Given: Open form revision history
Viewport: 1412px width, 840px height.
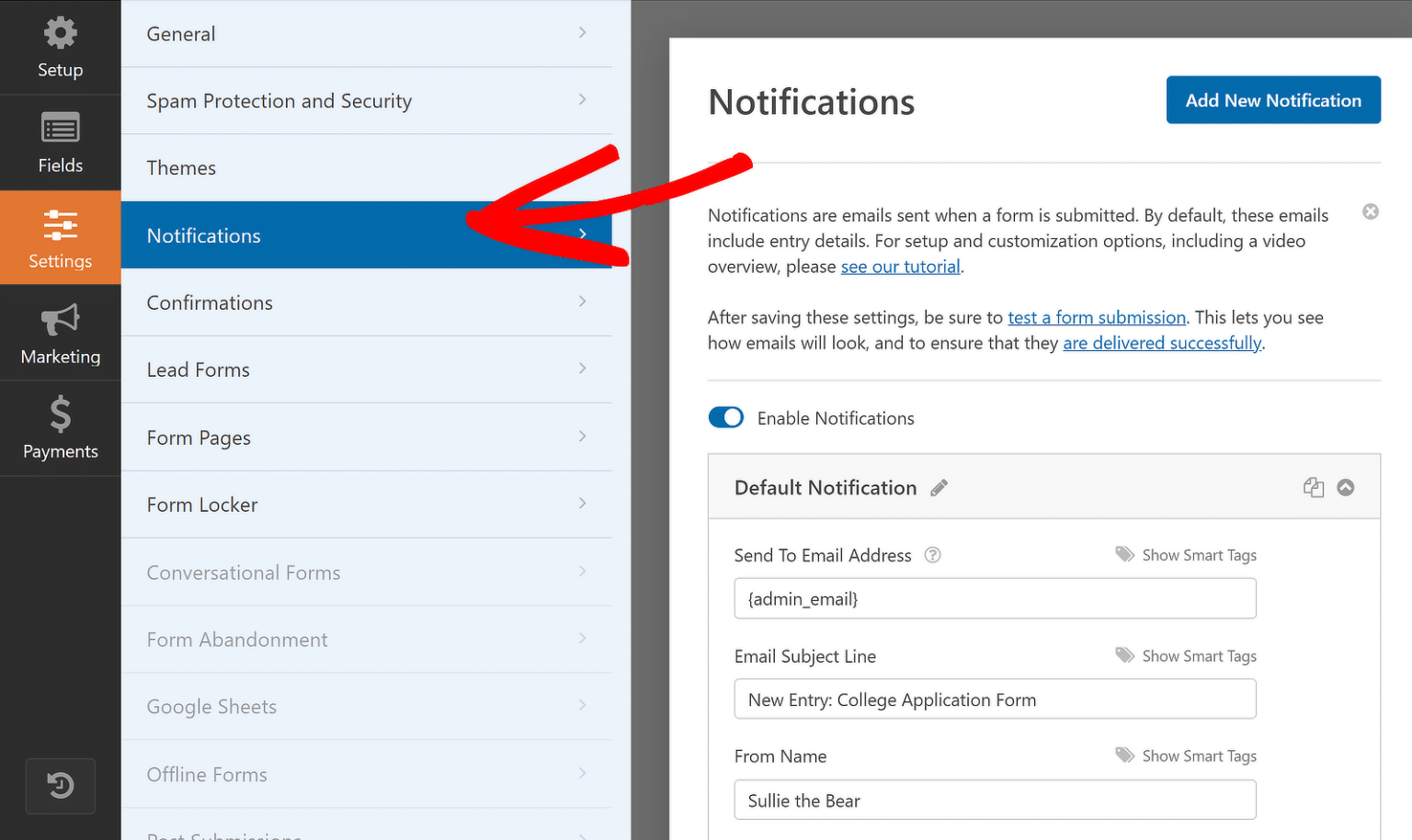Looking at the screenshot, I should (60, 786).
